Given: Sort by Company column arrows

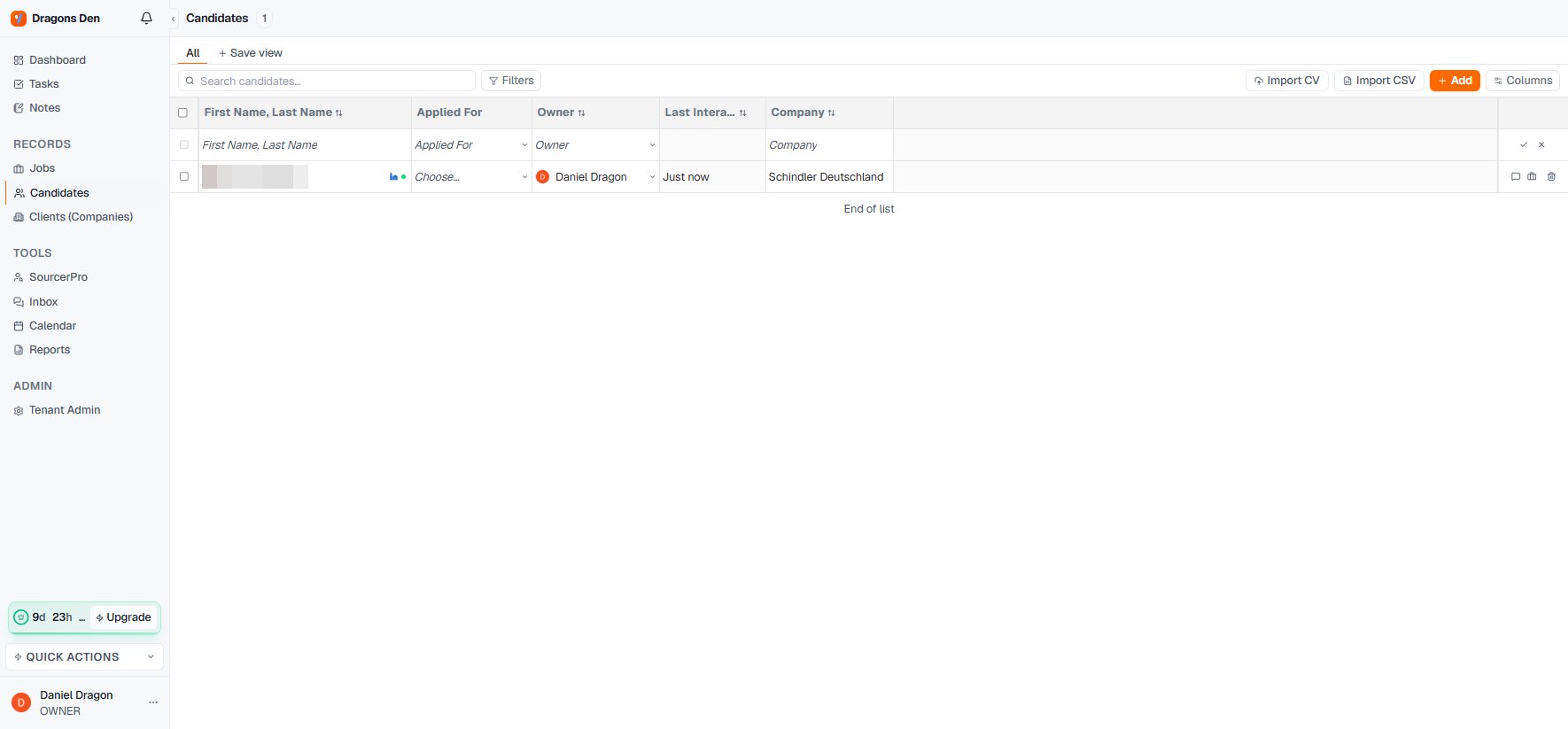Looking at the screenshot, I should (x=831, y=112).
